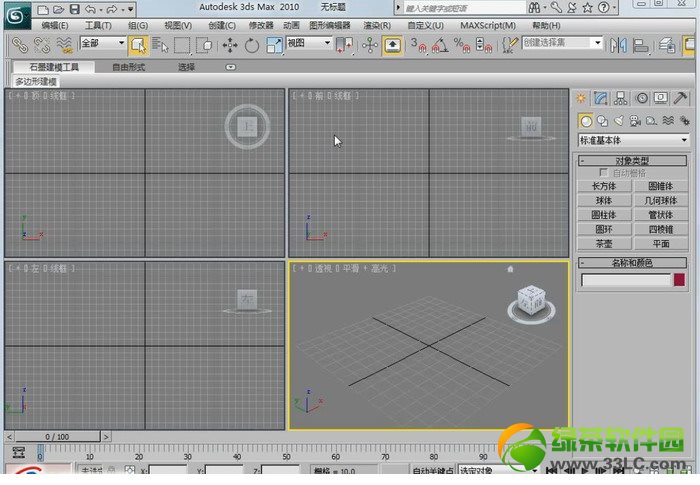Click the Select and Manipulate tool
This screenshot has height=485, width=700.
(x=370, y=45)
